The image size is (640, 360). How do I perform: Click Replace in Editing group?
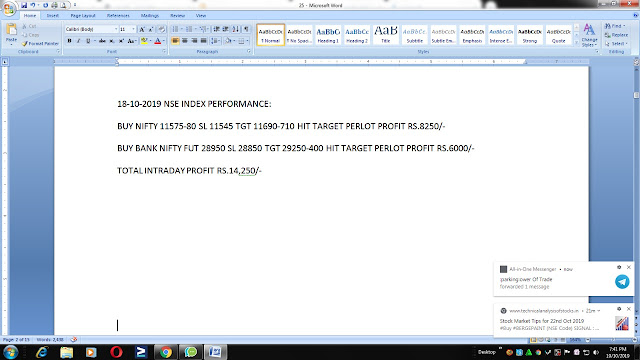(x=616, y=35)
